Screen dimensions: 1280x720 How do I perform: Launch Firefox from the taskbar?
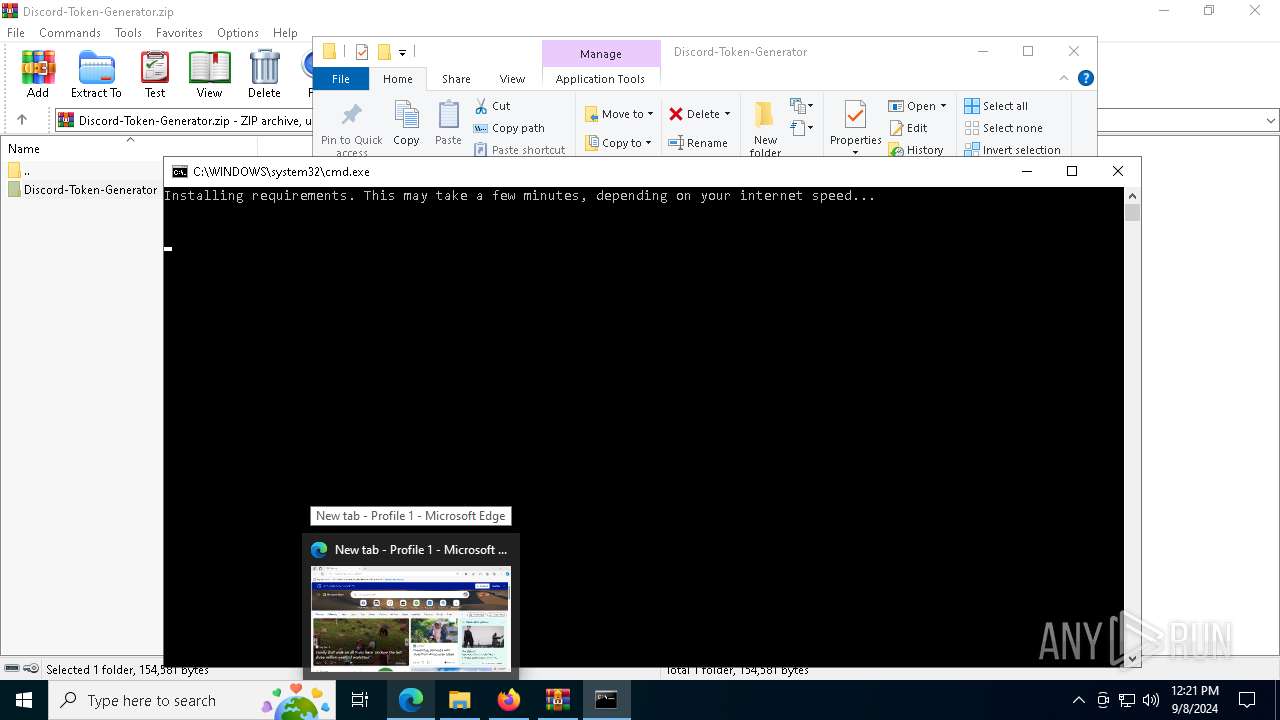[509, 700]
